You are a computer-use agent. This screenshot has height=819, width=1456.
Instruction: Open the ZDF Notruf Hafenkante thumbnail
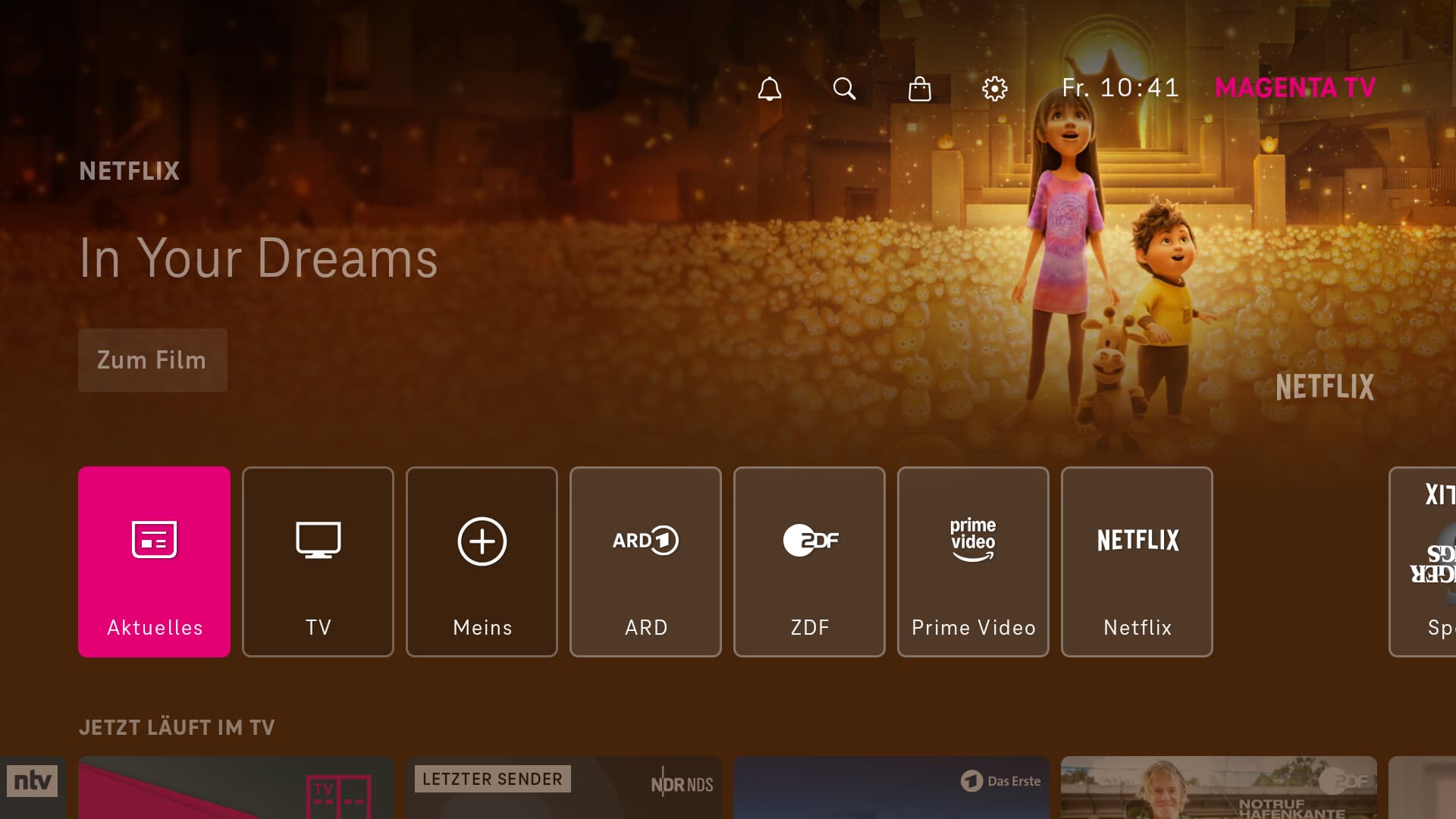(x=1219, y=789)
